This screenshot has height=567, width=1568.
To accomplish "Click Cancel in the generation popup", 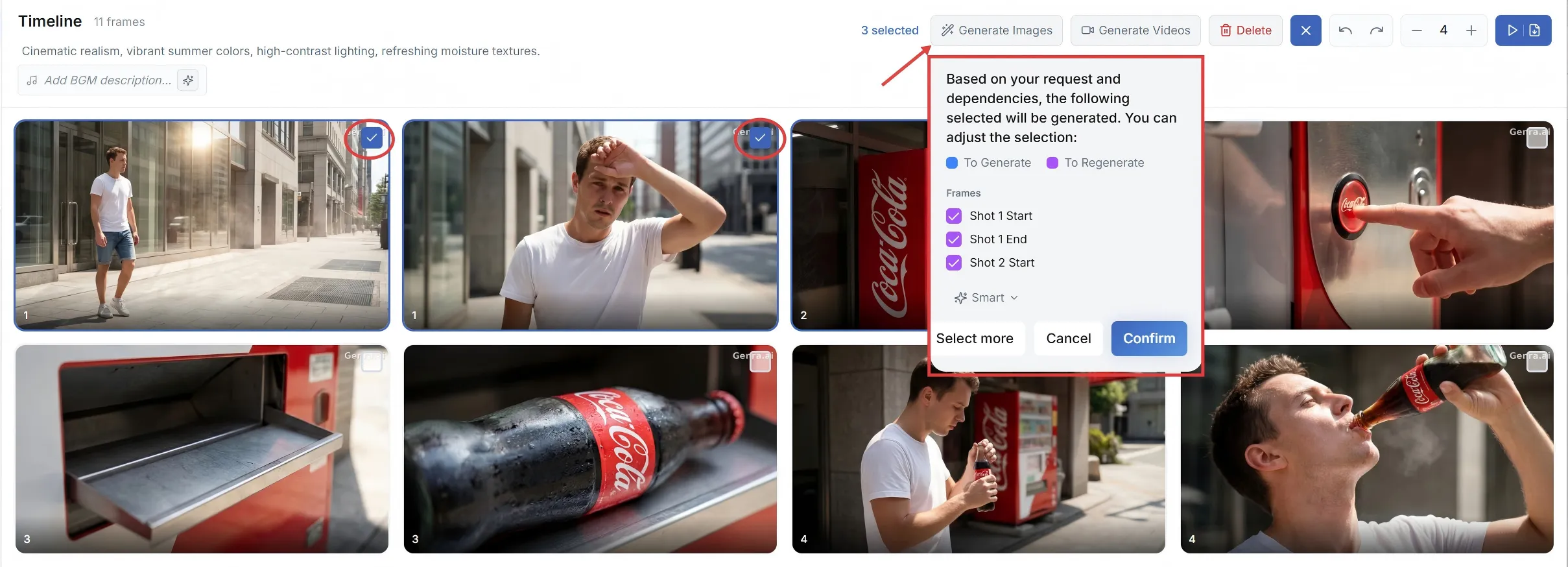I will pos(1068,339).
